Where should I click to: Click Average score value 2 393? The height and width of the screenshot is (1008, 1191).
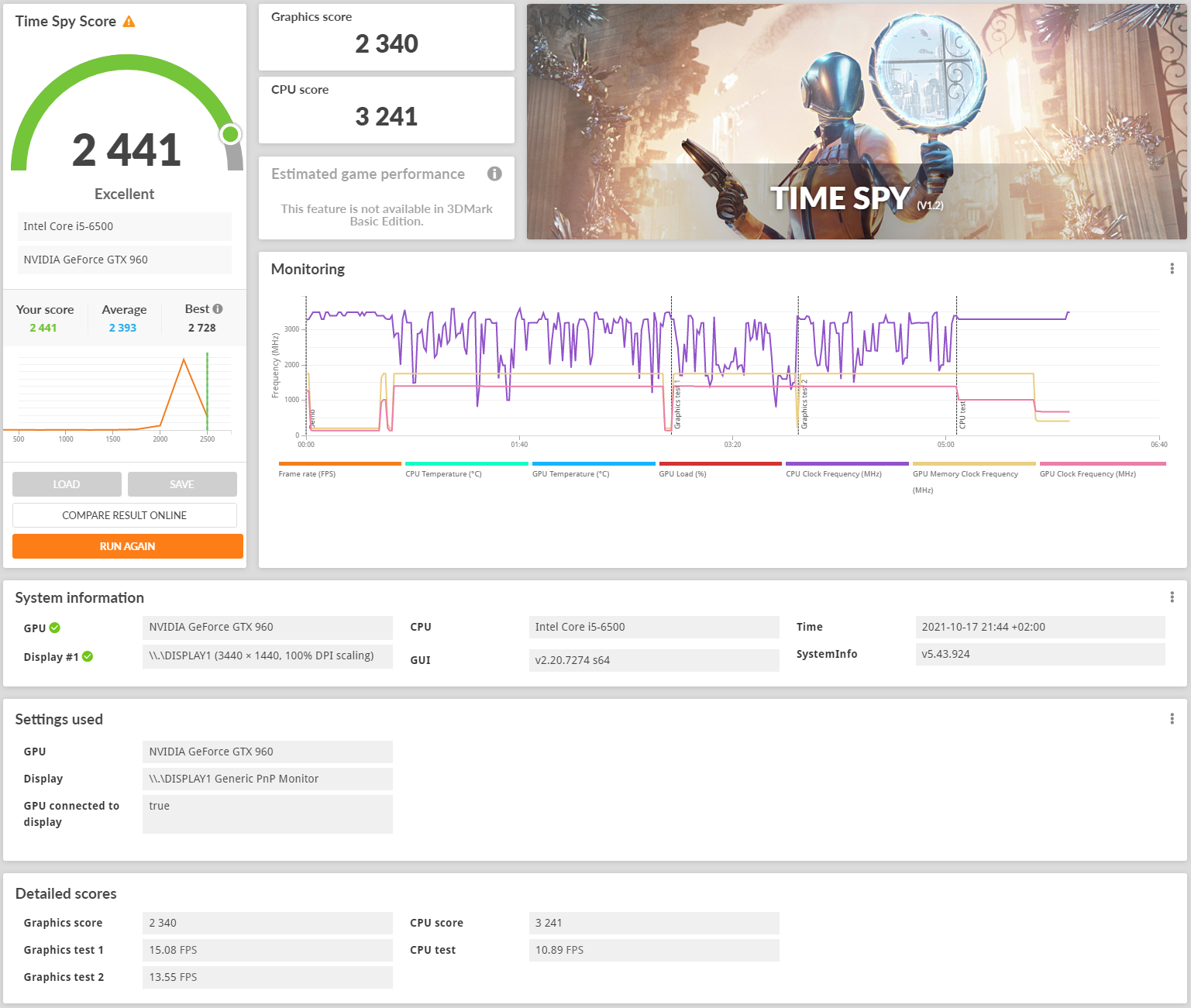click(x=122, y=328)
